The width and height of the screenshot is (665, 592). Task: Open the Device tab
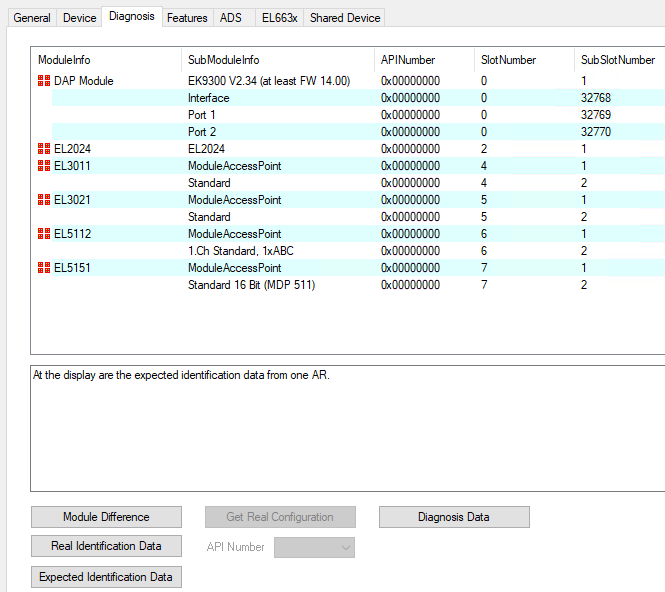[80, 18]
